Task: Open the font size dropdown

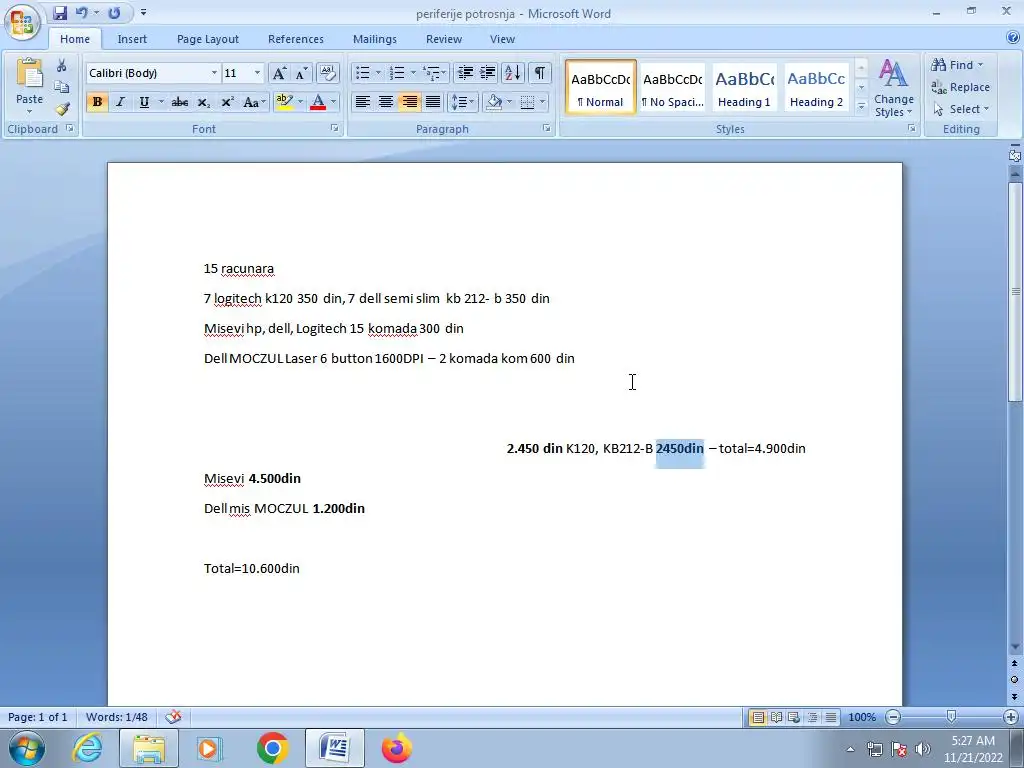Action: coord(257,73)
